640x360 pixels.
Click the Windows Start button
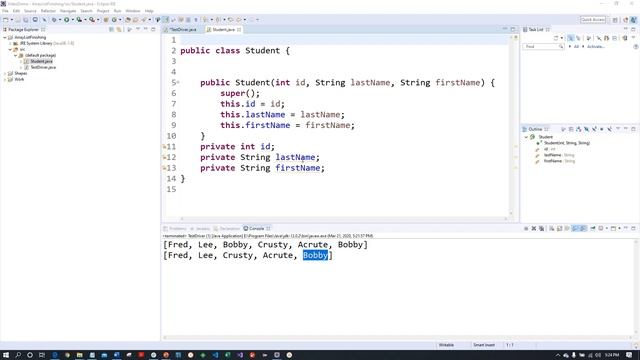point(6,355)
